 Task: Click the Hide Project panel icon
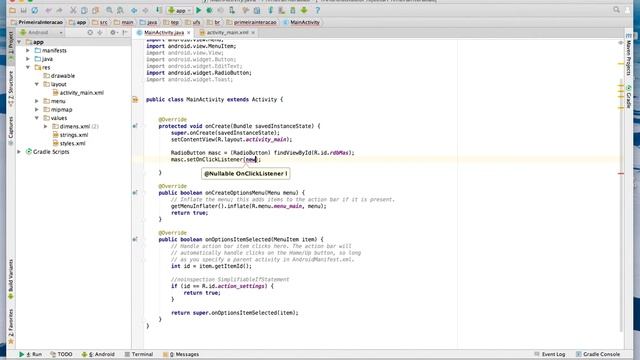[125, 32]
